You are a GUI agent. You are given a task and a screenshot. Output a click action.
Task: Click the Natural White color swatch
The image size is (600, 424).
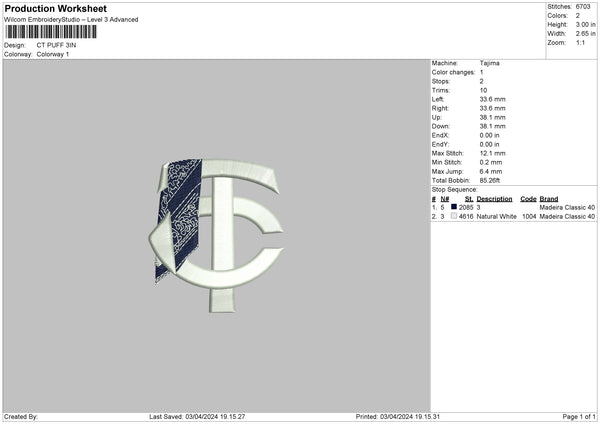[x=454, y=216]
